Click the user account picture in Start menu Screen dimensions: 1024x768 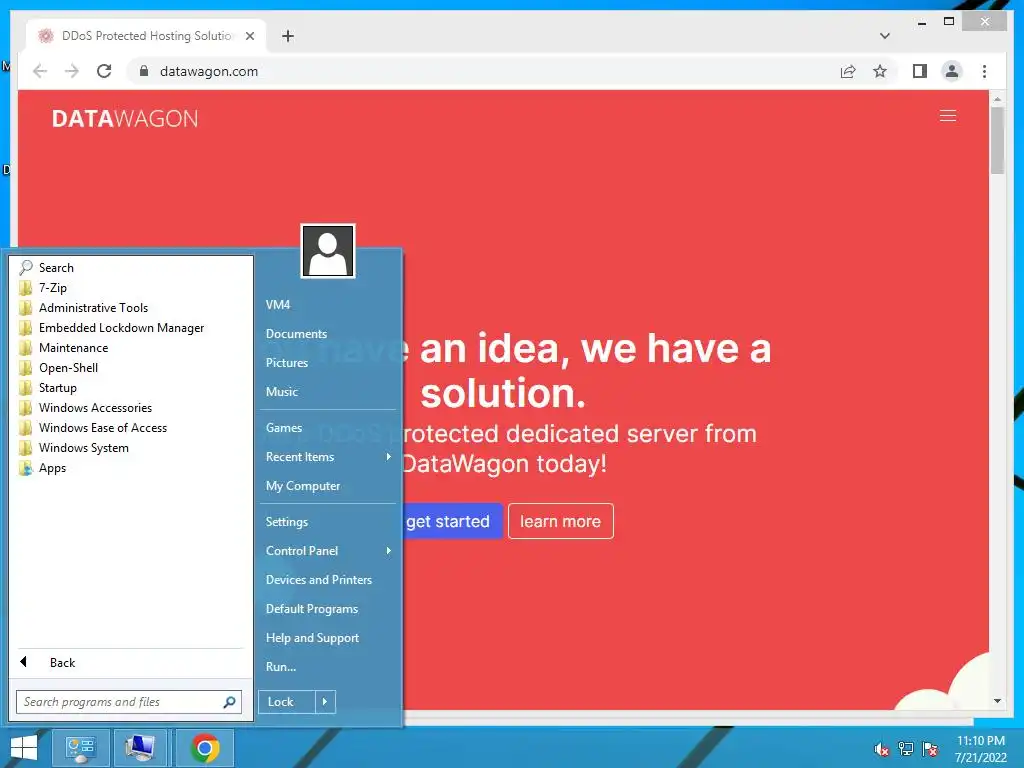click(328, 251)
